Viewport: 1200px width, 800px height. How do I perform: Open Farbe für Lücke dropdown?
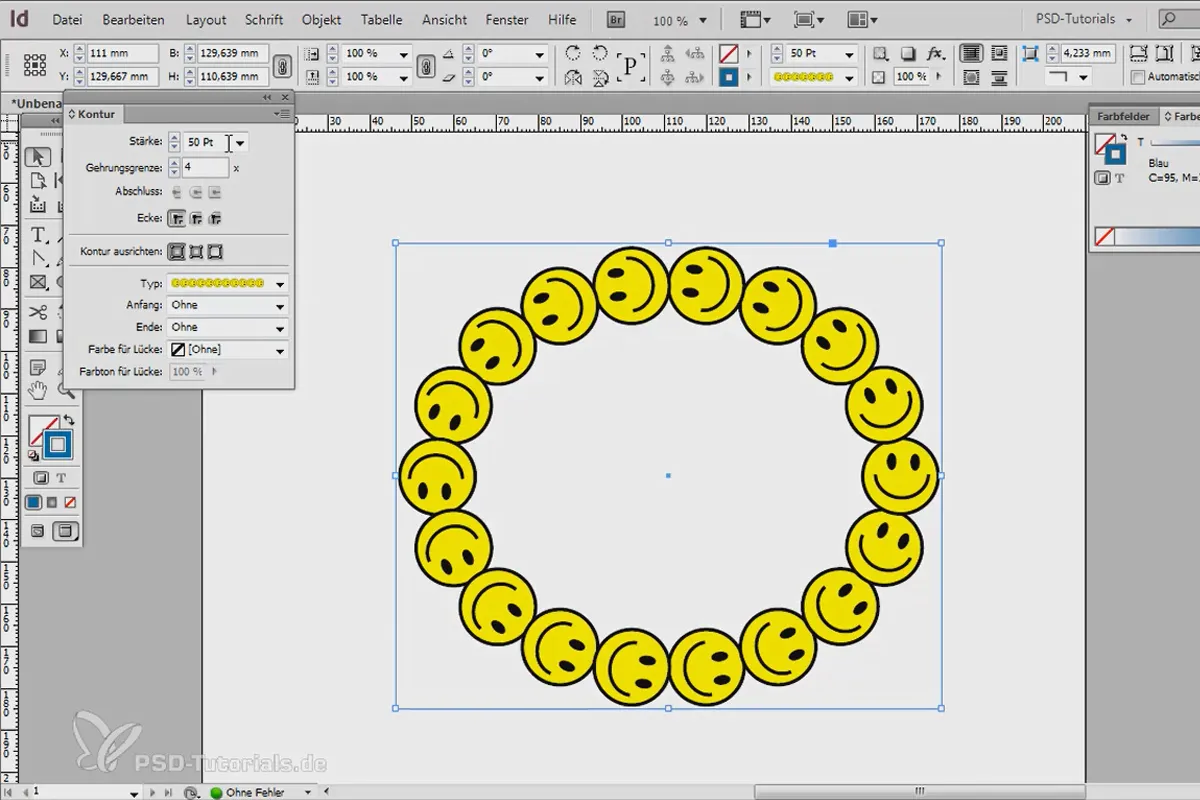(280, 350)
